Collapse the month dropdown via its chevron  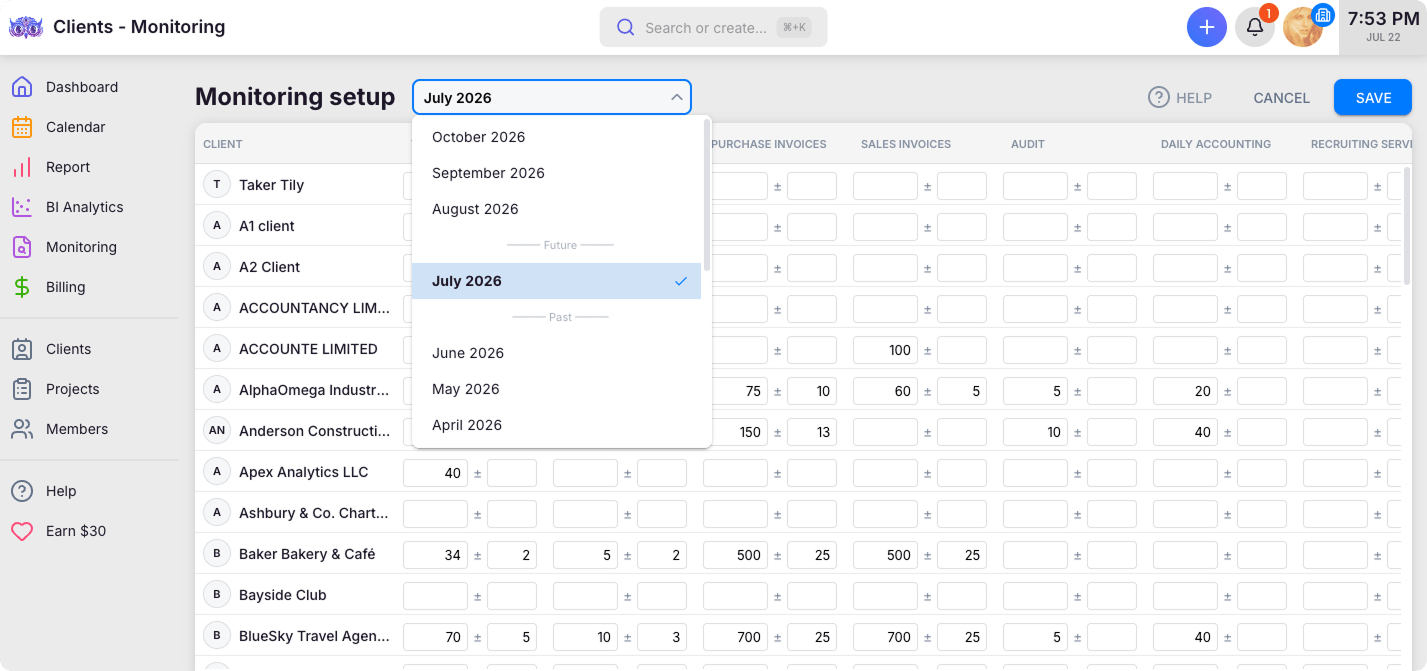pos(677,97)
